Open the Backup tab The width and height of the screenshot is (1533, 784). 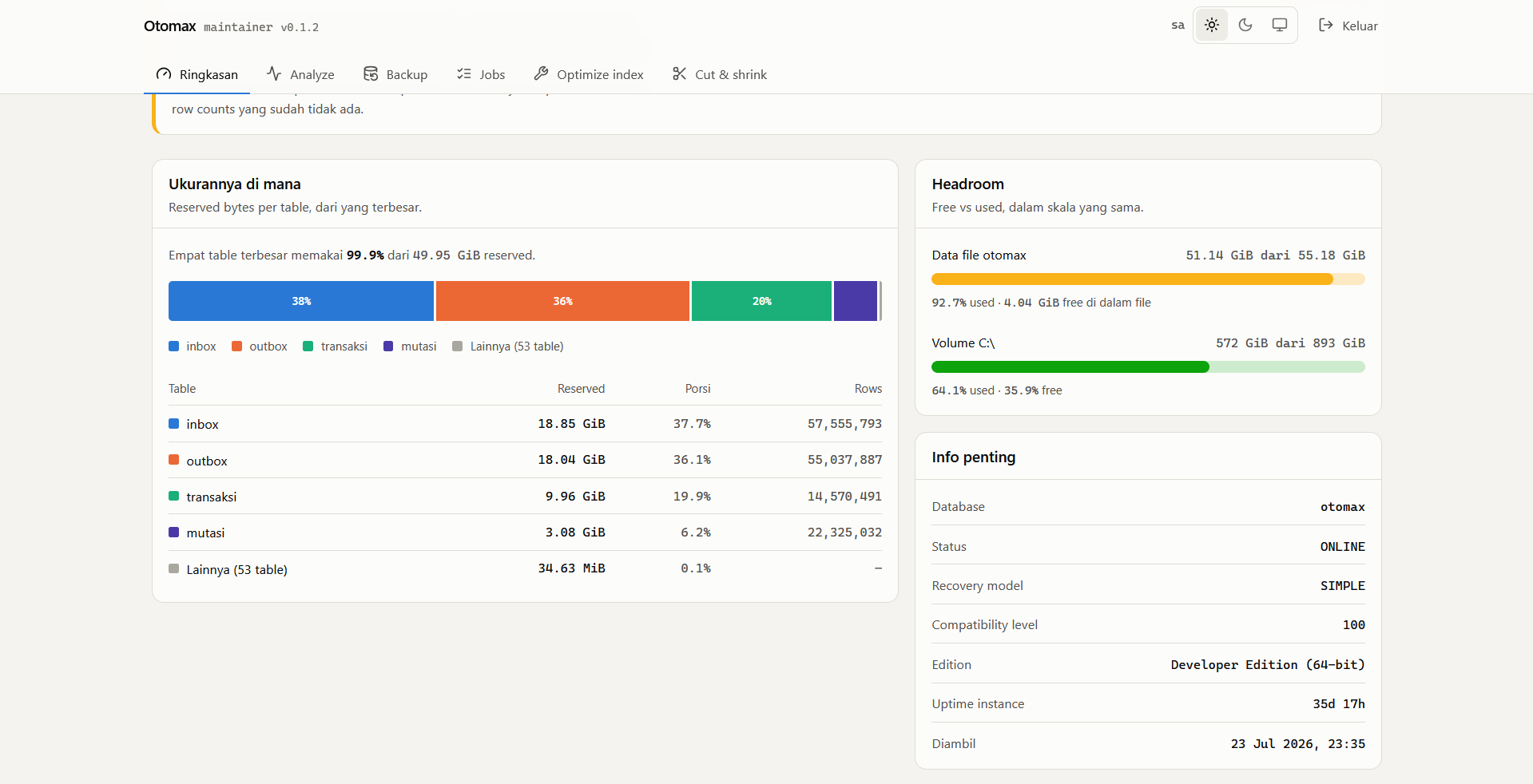point(395,74)
